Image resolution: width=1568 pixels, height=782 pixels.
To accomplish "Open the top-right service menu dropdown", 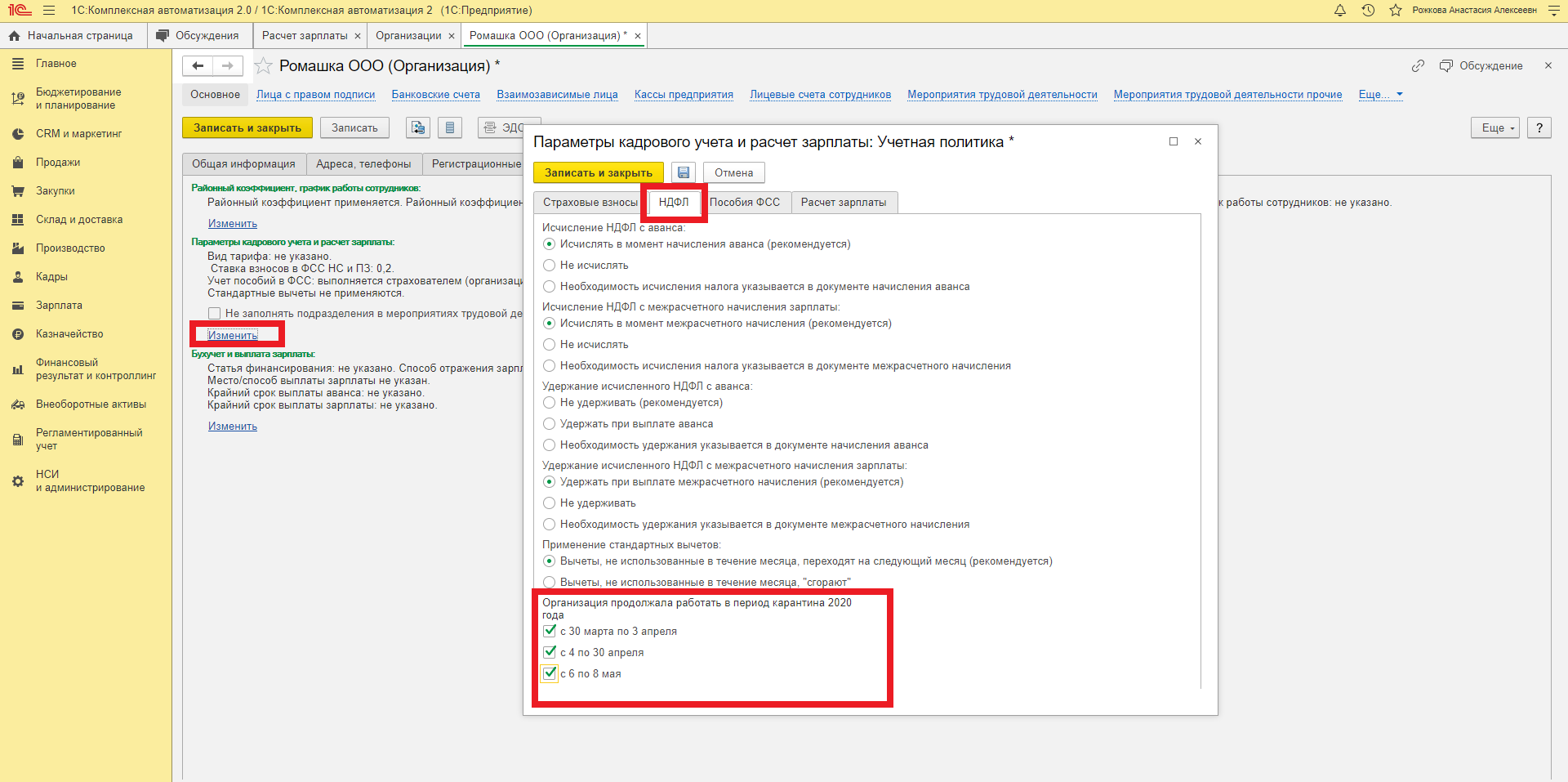I will 1553,11.
